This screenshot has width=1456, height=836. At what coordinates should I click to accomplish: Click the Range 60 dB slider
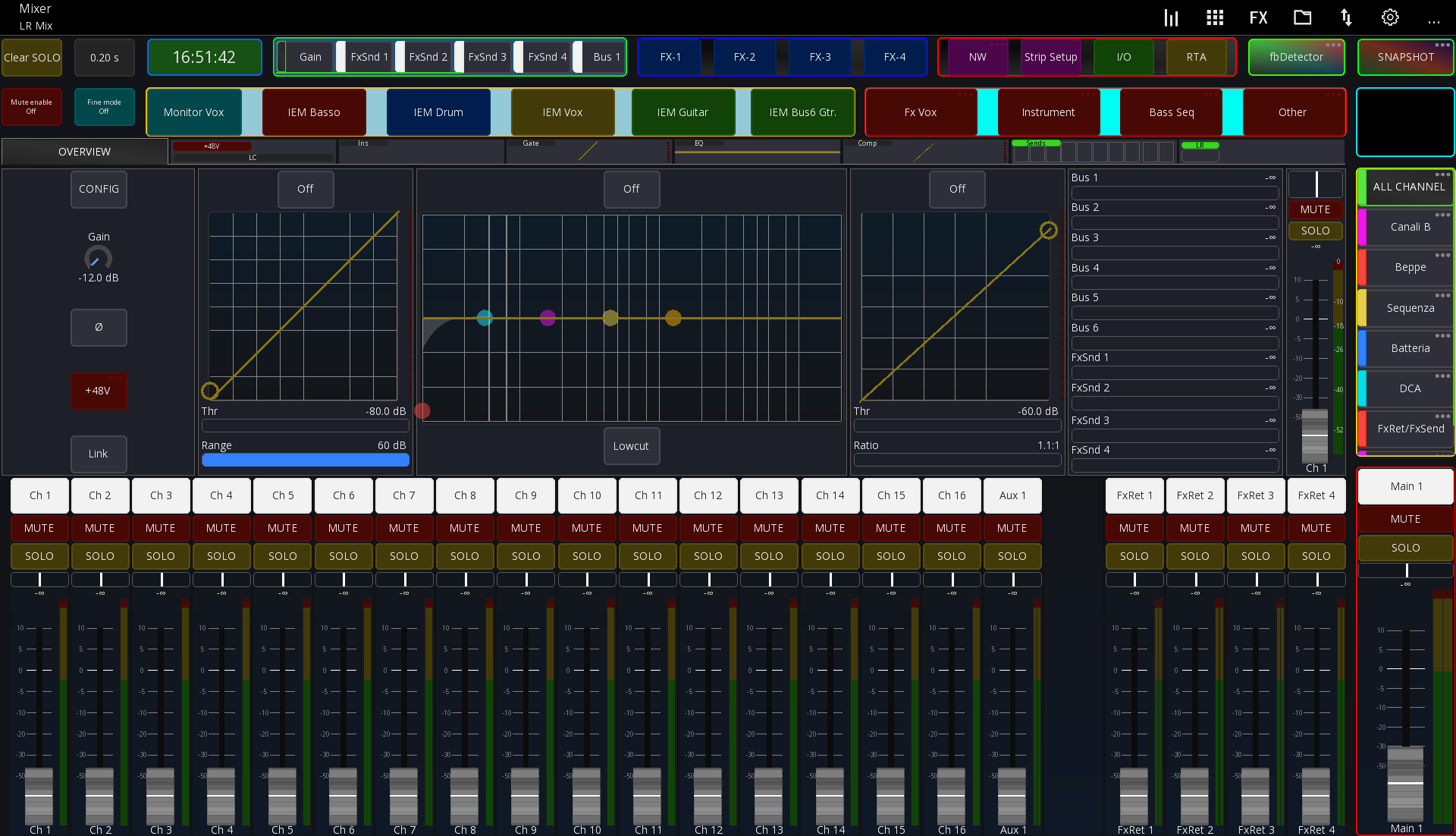(x=305, y=459)
